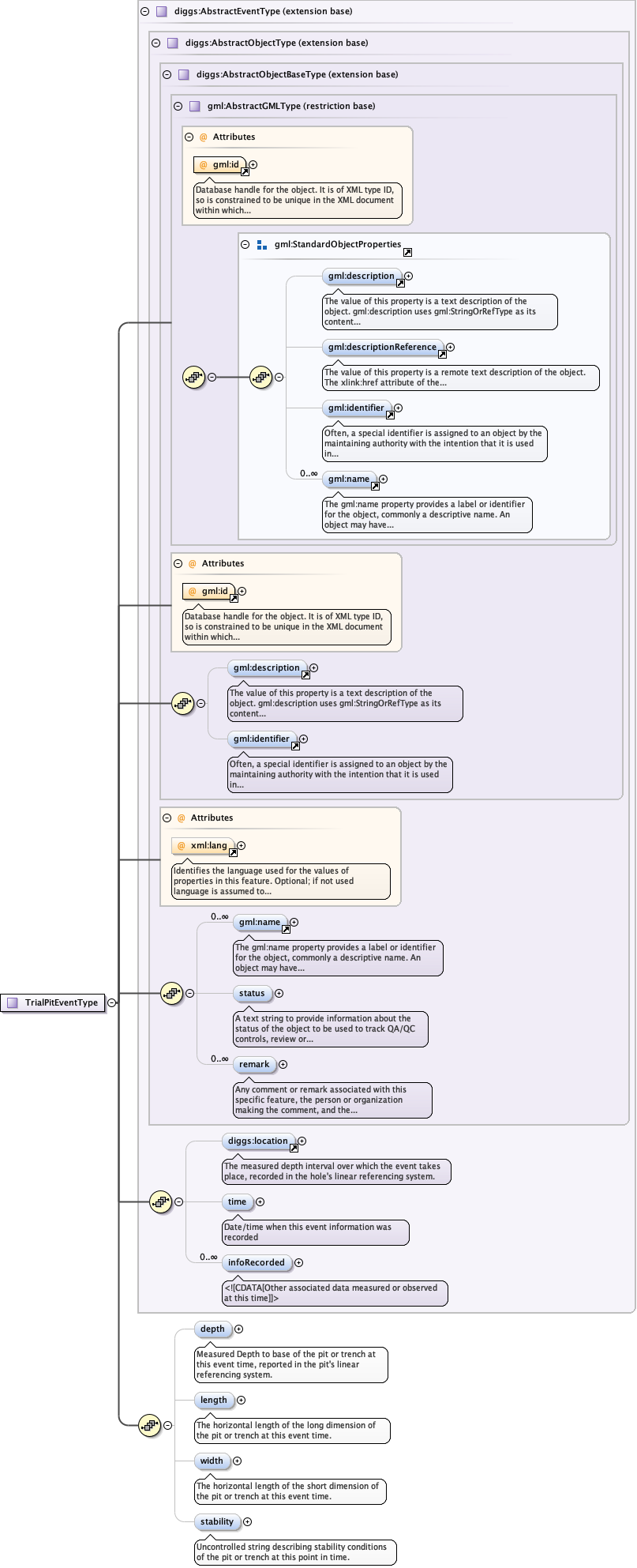Follow the gml:StandardObjectProperties reference arrow
This screenshot has height=1568, width=637.
[x=407, y=253]
